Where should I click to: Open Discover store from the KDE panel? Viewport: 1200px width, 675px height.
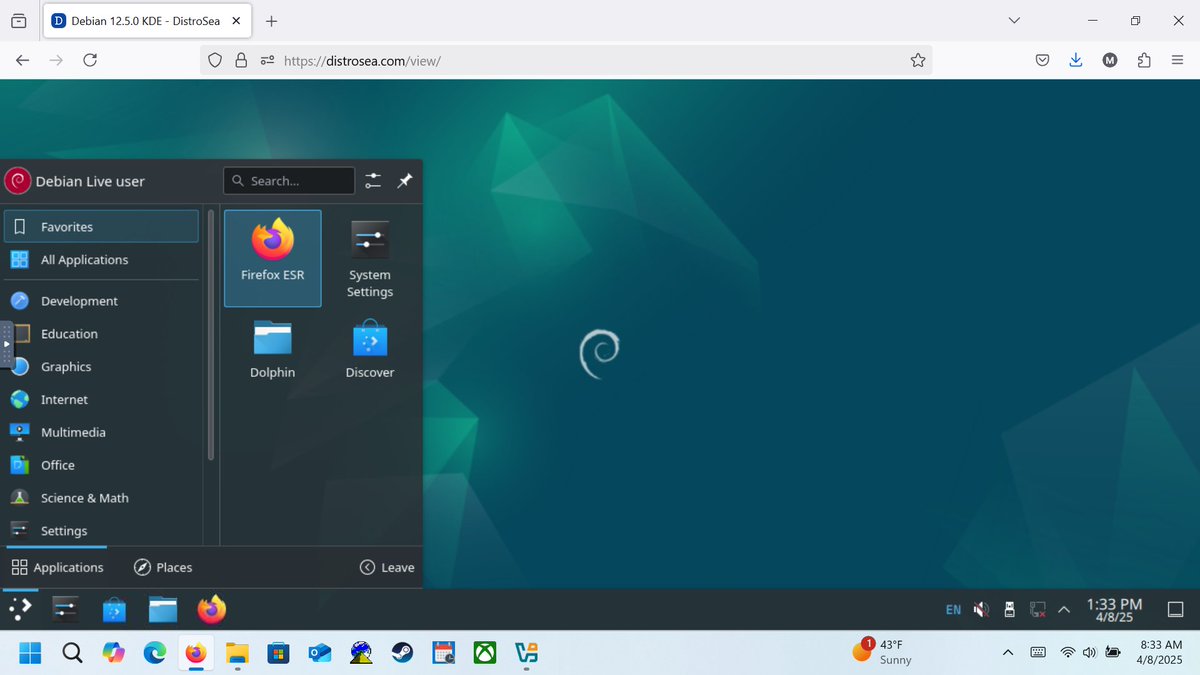coord(114,609)
